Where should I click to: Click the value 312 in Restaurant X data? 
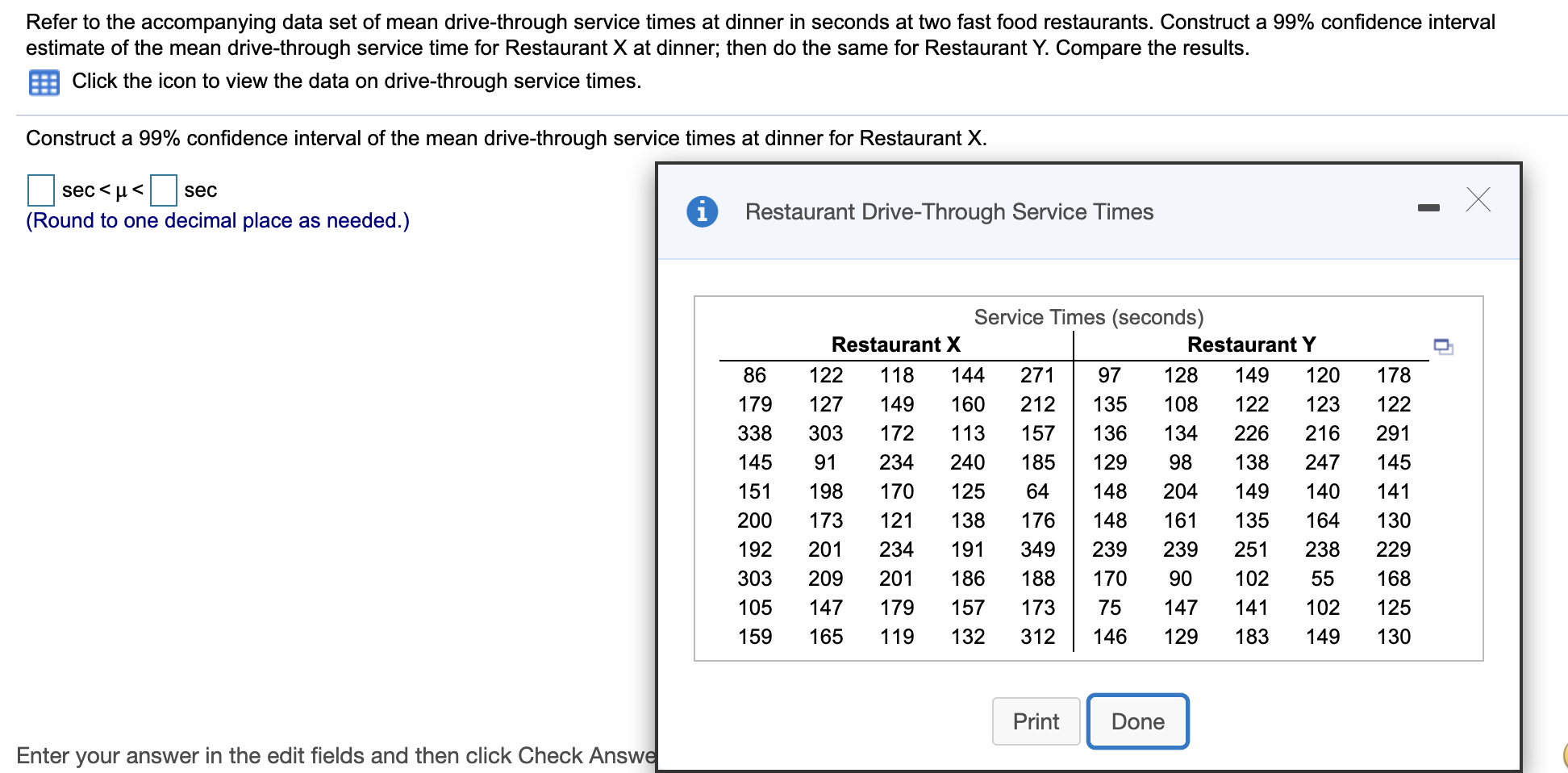(1039, 636)
